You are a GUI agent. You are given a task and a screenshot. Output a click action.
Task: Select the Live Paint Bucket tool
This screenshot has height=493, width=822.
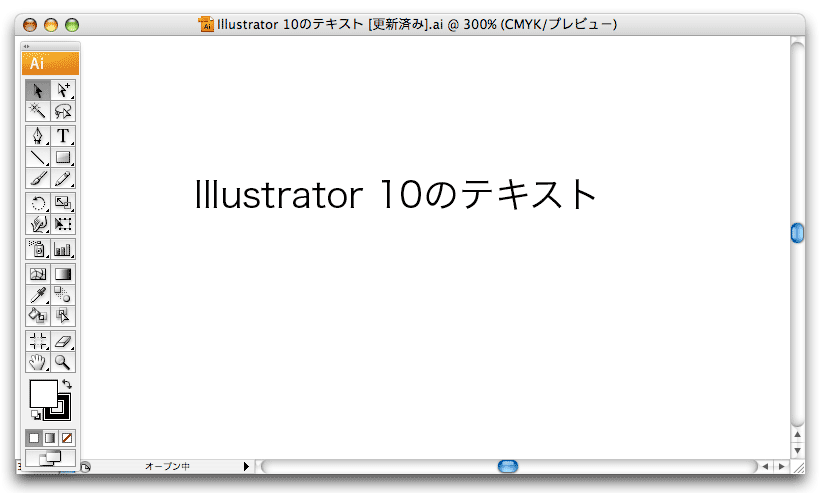pos(38,316)
